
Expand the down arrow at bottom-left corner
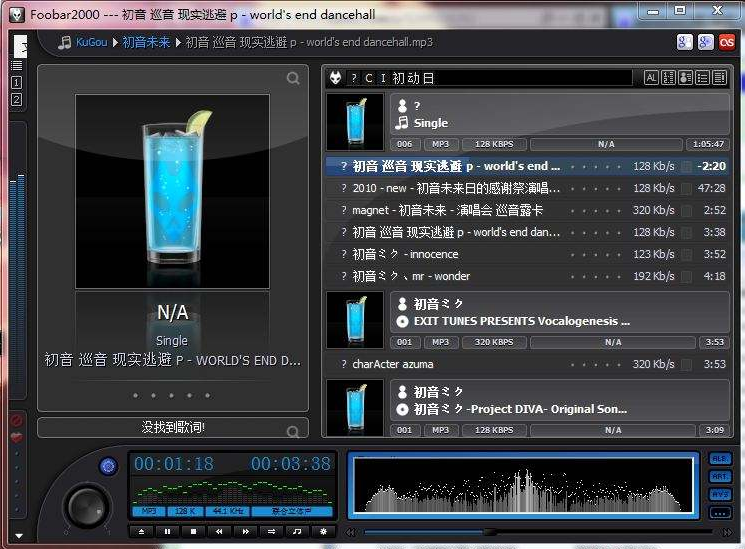(x=19, y=536)
